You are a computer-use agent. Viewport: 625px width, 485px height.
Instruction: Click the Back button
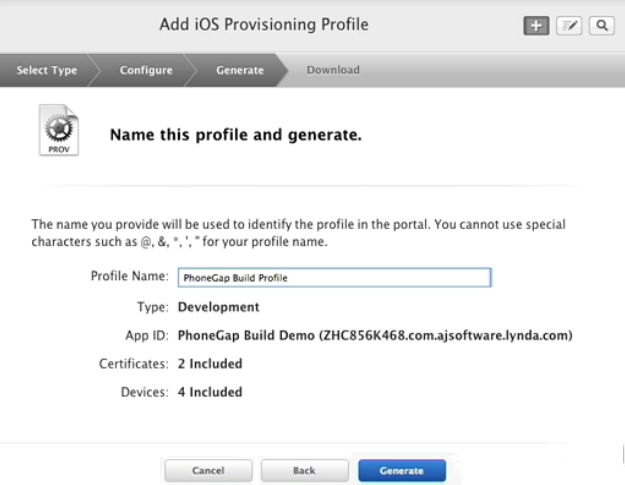(x=305, y=471)
